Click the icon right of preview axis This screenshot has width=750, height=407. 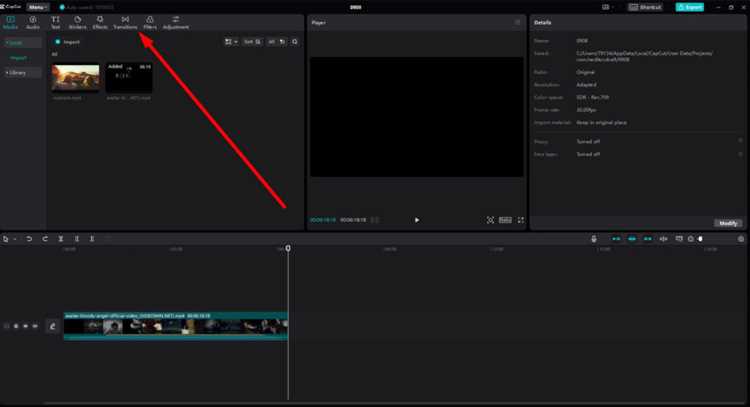pyautogui.click(x=679, y=239)
